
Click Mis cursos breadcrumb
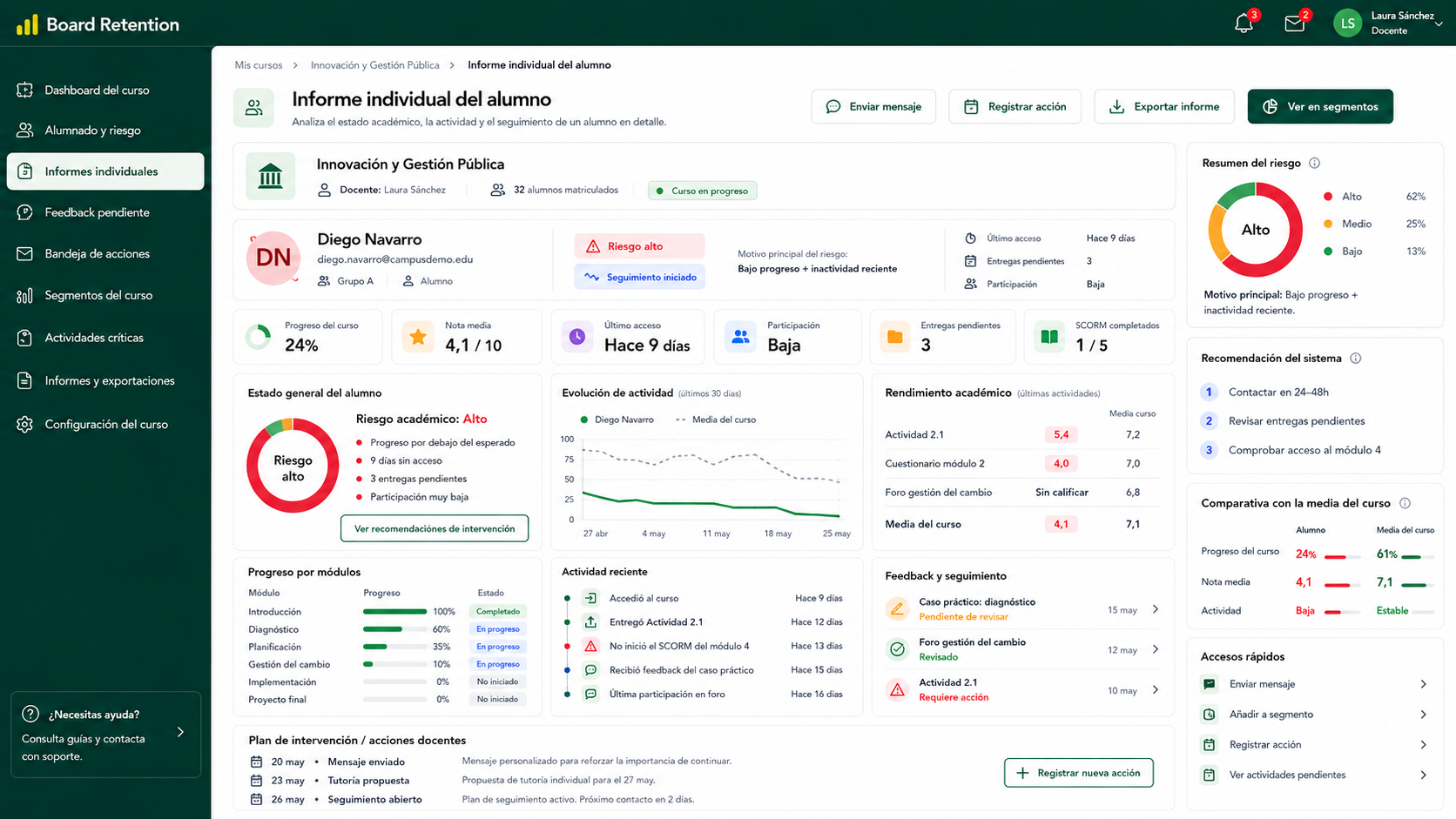[x=259, y=65]
